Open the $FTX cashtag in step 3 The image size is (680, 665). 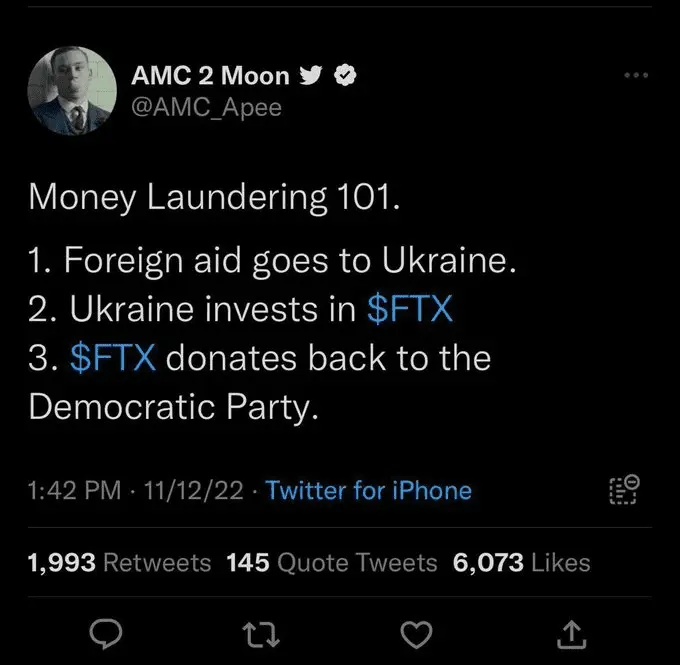(114, 357)
